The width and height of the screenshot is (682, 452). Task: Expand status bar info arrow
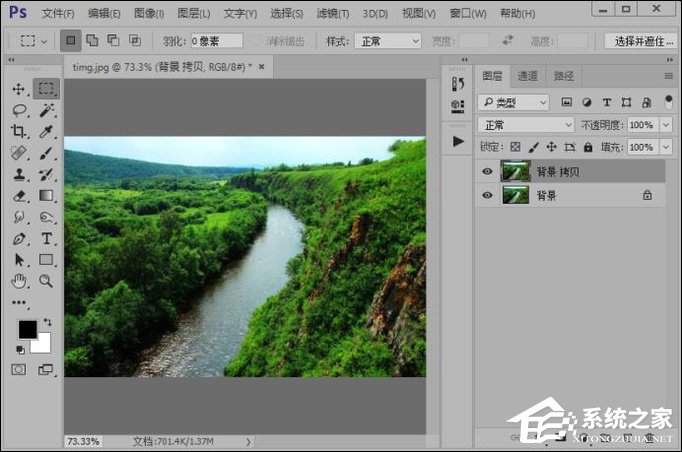tap(248, 442)
